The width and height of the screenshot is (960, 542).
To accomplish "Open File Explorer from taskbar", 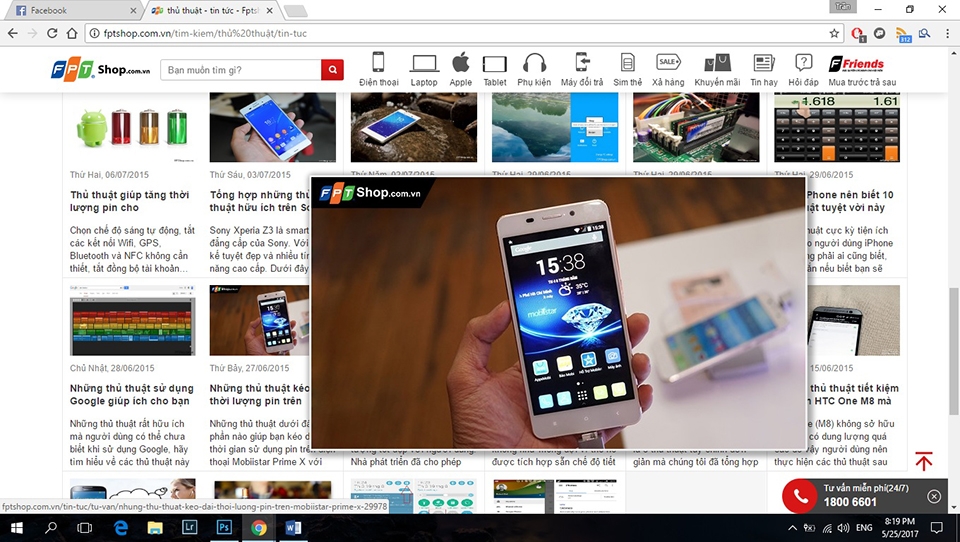I will pos(155,528).
